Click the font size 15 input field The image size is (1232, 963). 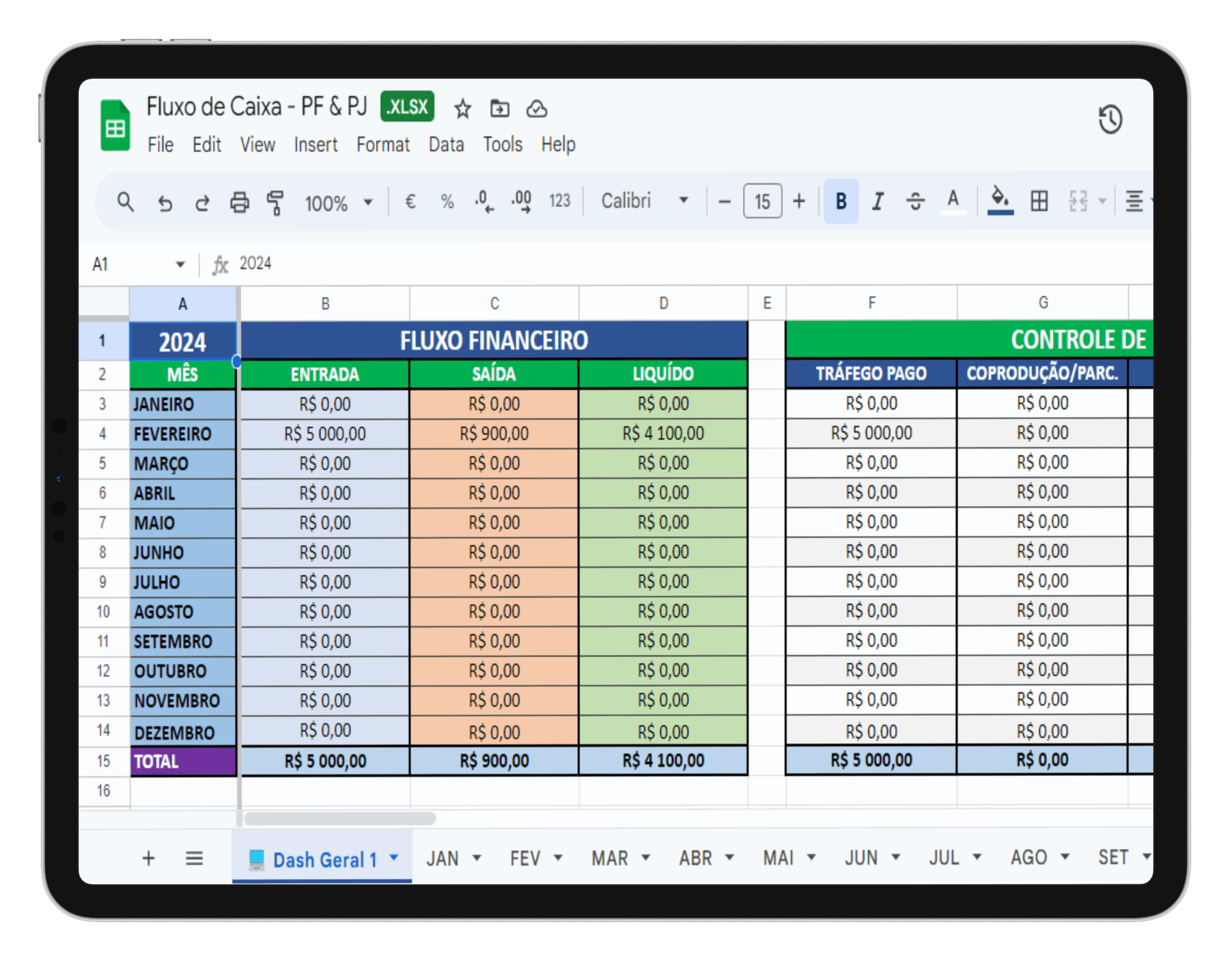pyautogui.click(x=762, y=201)
